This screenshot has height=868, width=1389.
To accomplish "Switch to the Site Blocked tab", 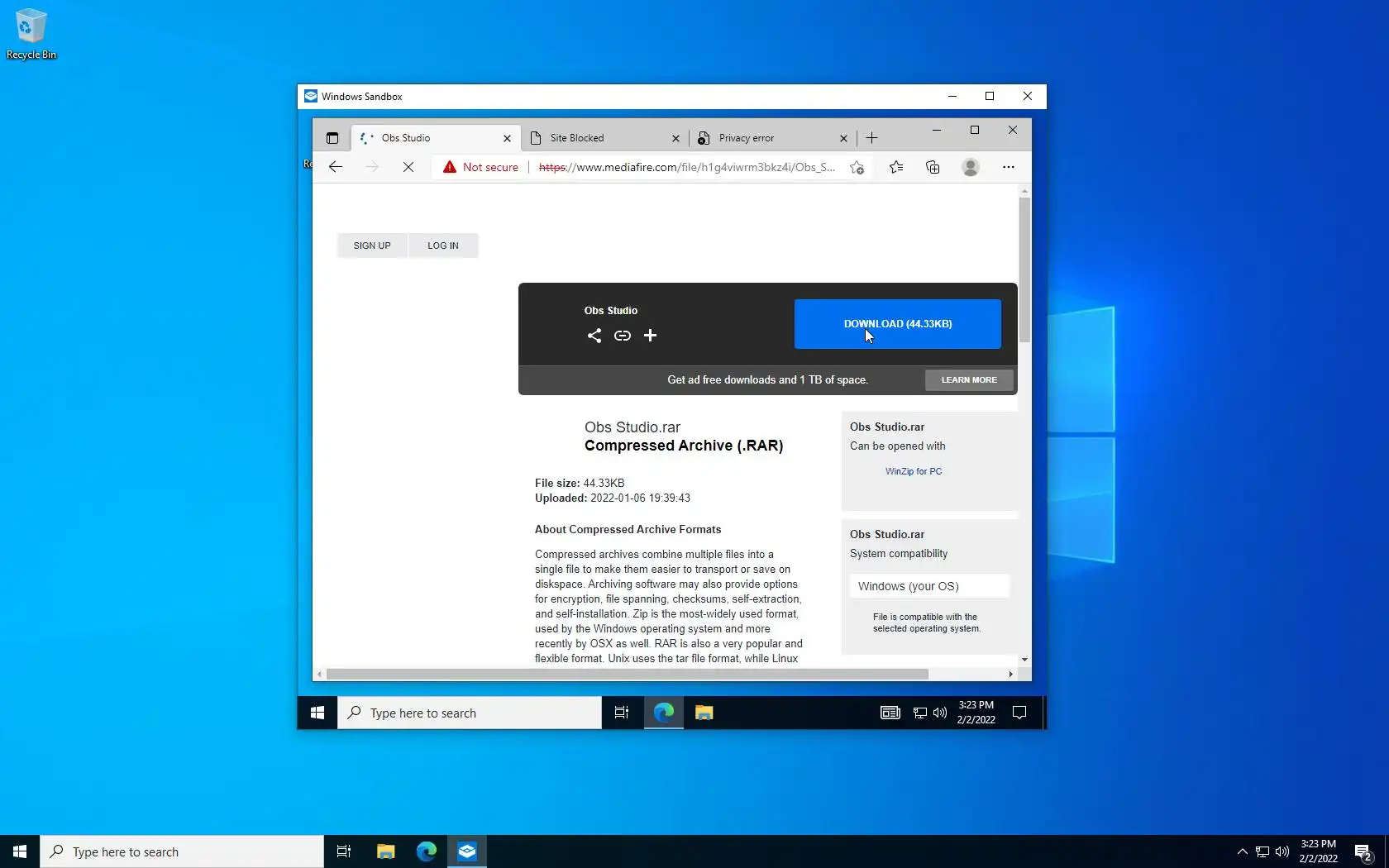I will point(605,138).
